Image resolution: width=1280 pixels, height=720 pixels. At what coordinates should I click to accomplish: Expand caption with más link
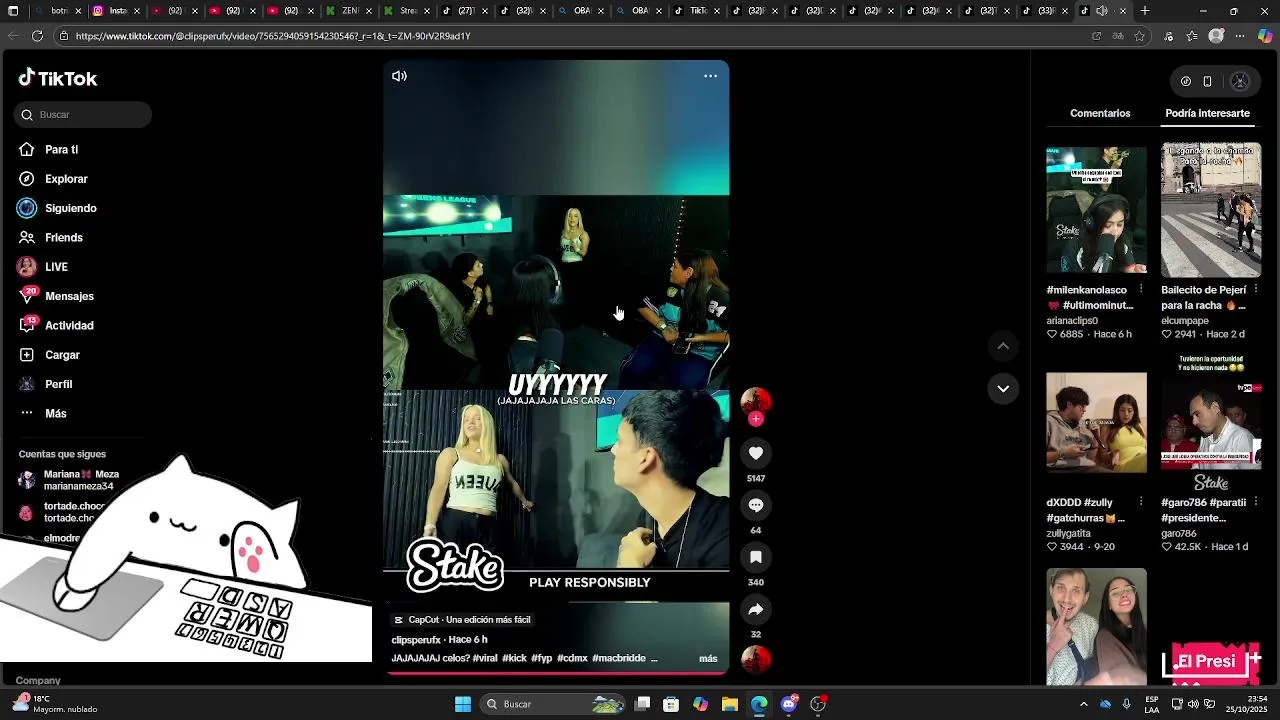pyautogui.click(x=708, y=658)
